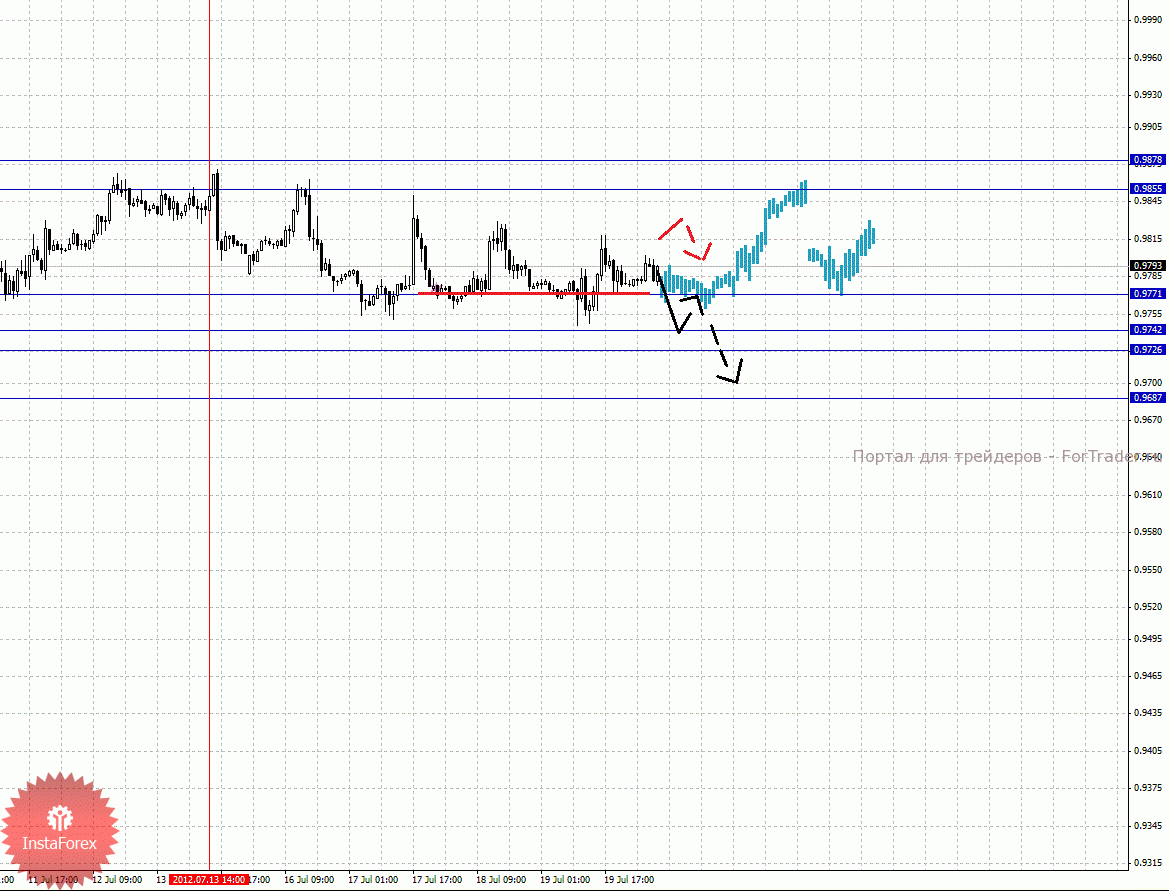
Task: Click the current price 0.9793 label
Action: point(1147,266)
